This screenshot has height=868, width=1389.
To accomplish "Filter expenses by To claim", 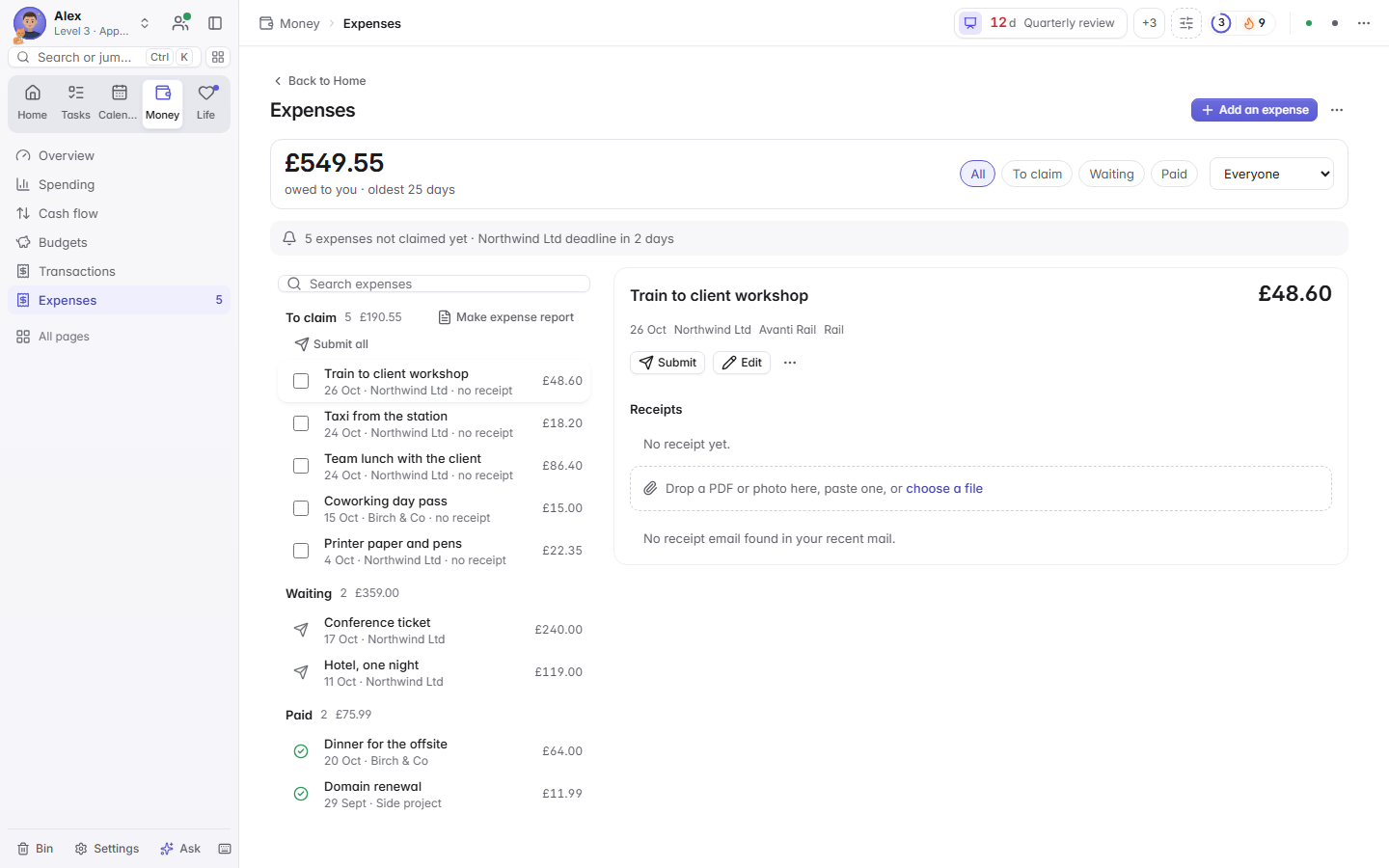I will click(1037, 174).
